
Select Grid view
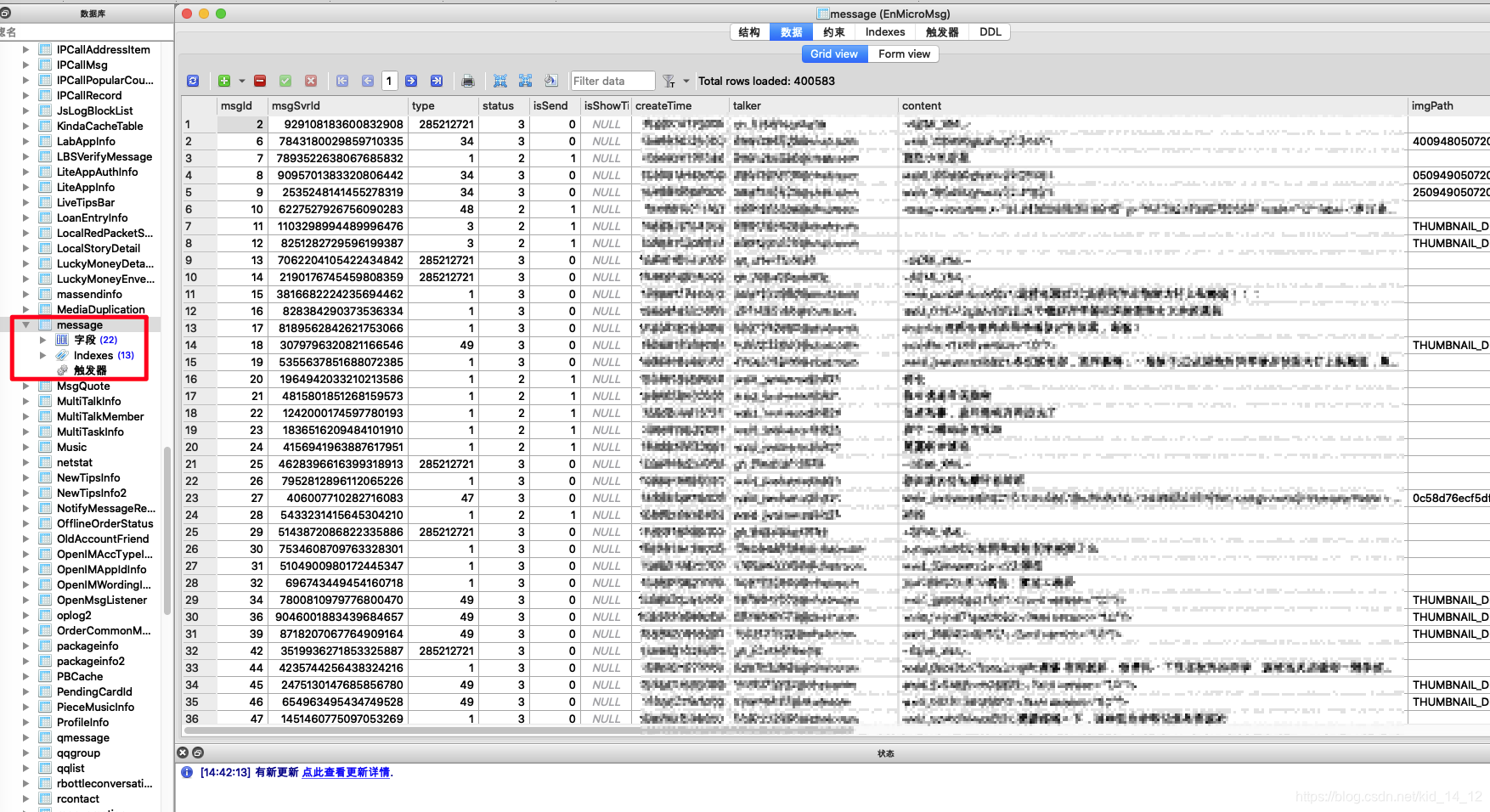834,54
